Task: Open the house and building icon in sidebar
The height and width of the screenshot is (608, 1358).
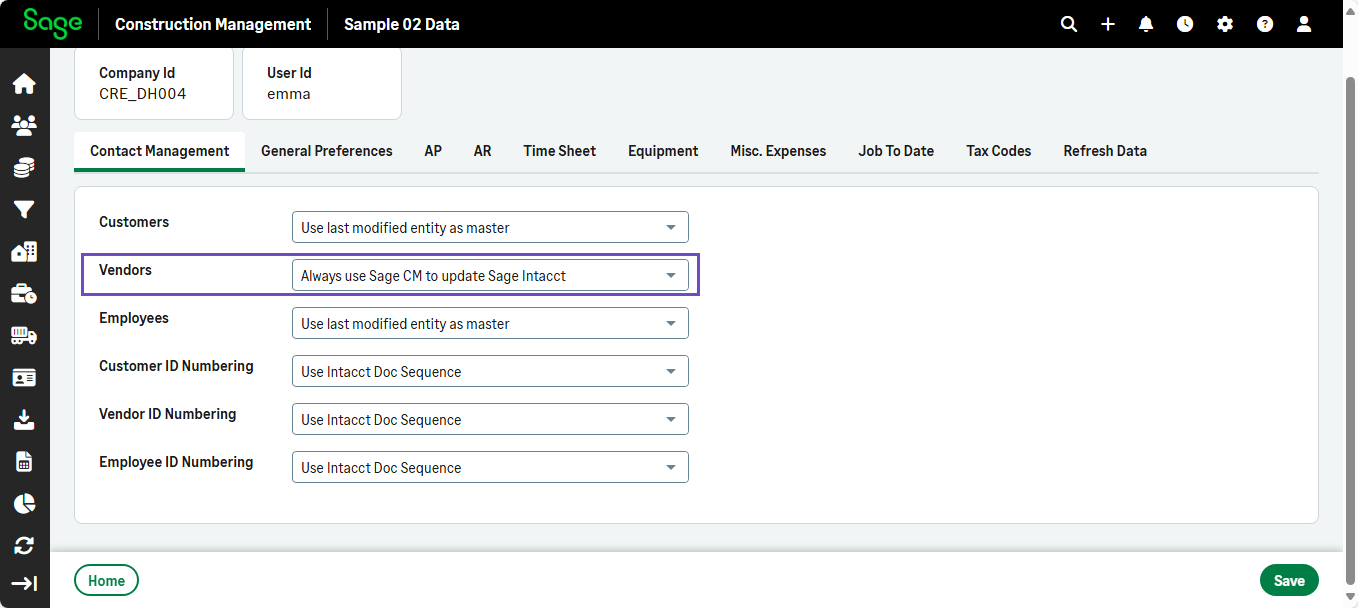Action: (x=24, y=252)
